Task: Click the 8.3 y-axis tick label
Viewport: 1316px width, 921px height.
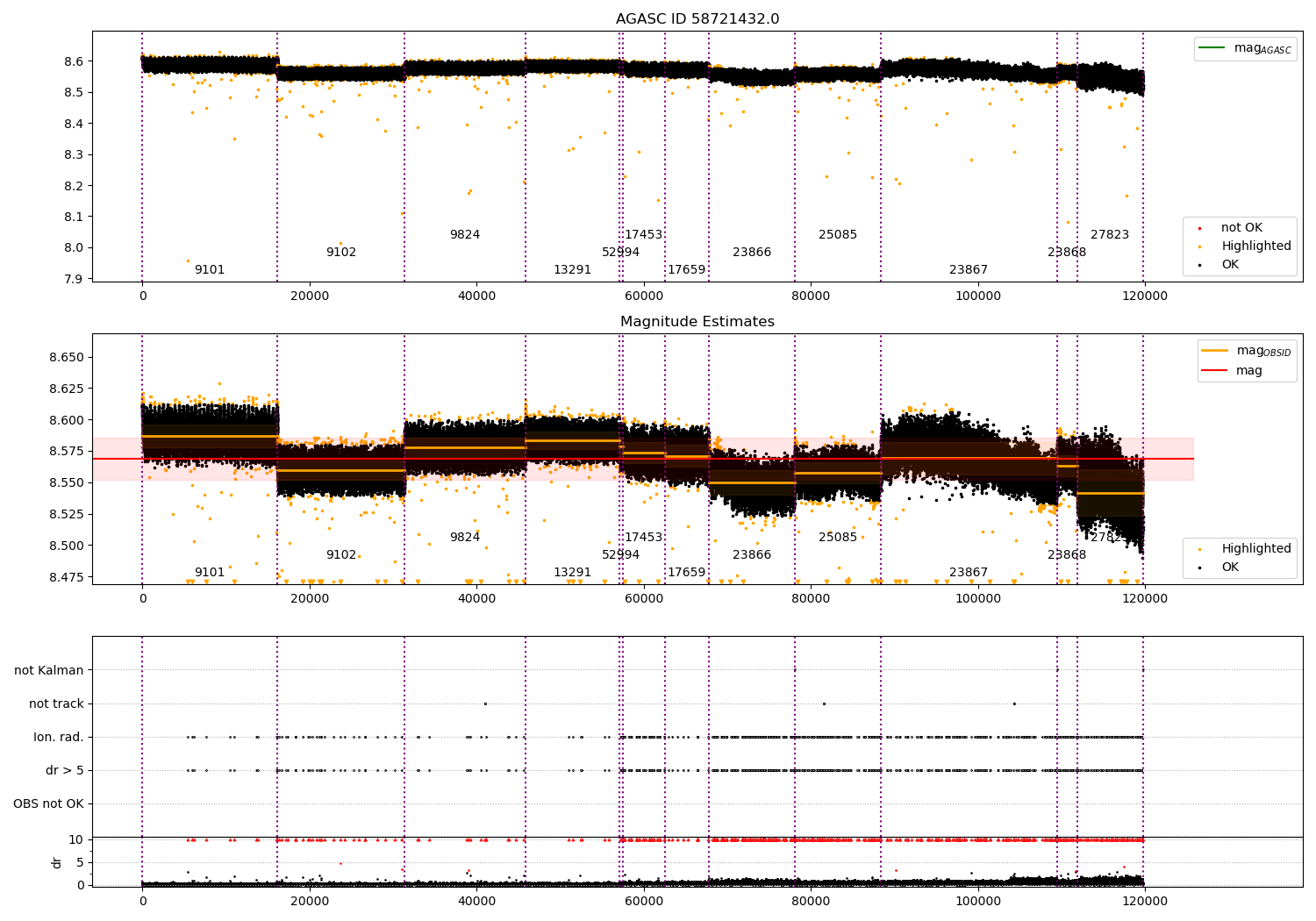Action: tap(75, 155)
